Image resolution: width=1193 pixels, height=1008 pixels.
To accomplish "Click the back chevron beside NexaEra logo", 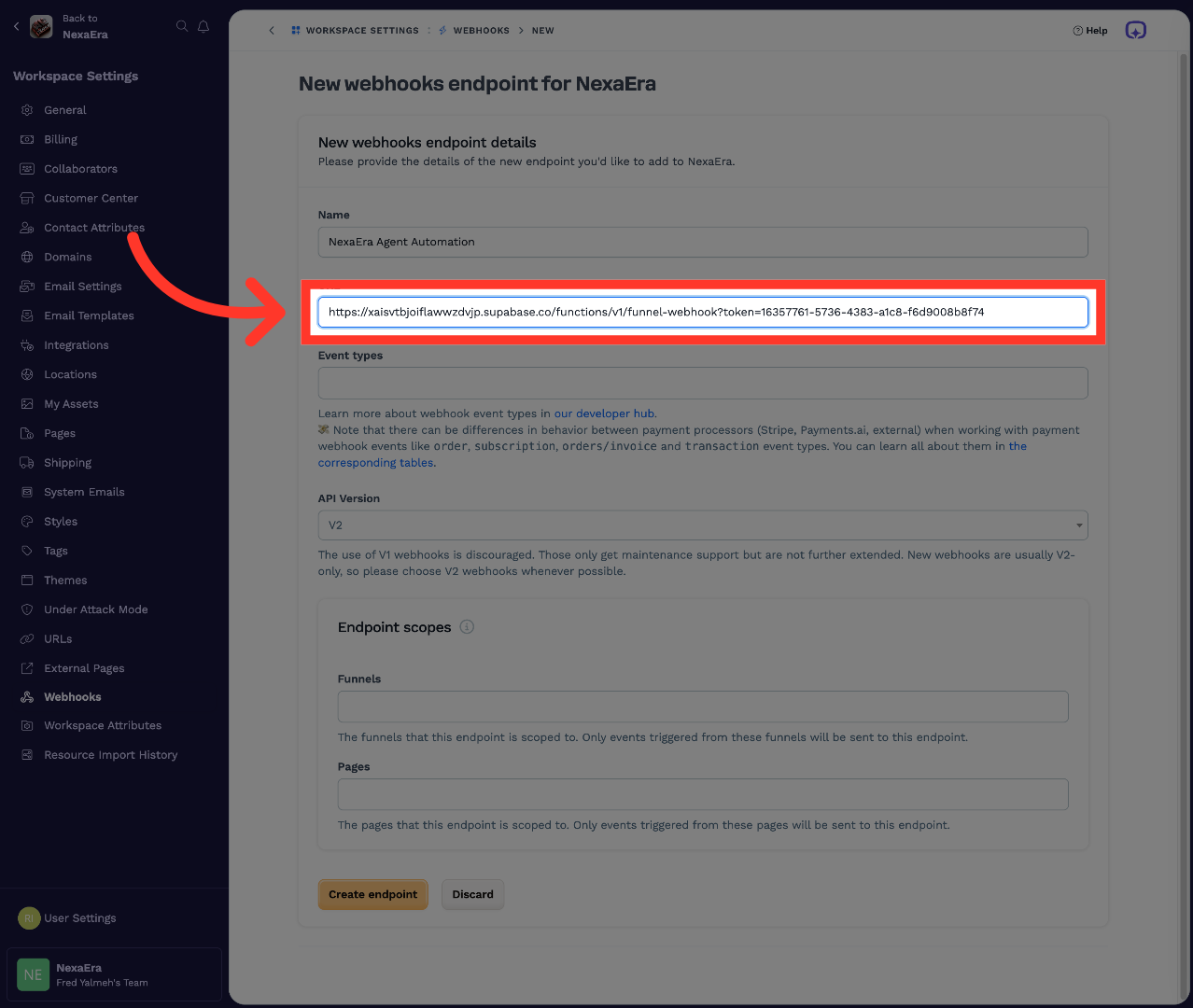I will coord(16,26).
